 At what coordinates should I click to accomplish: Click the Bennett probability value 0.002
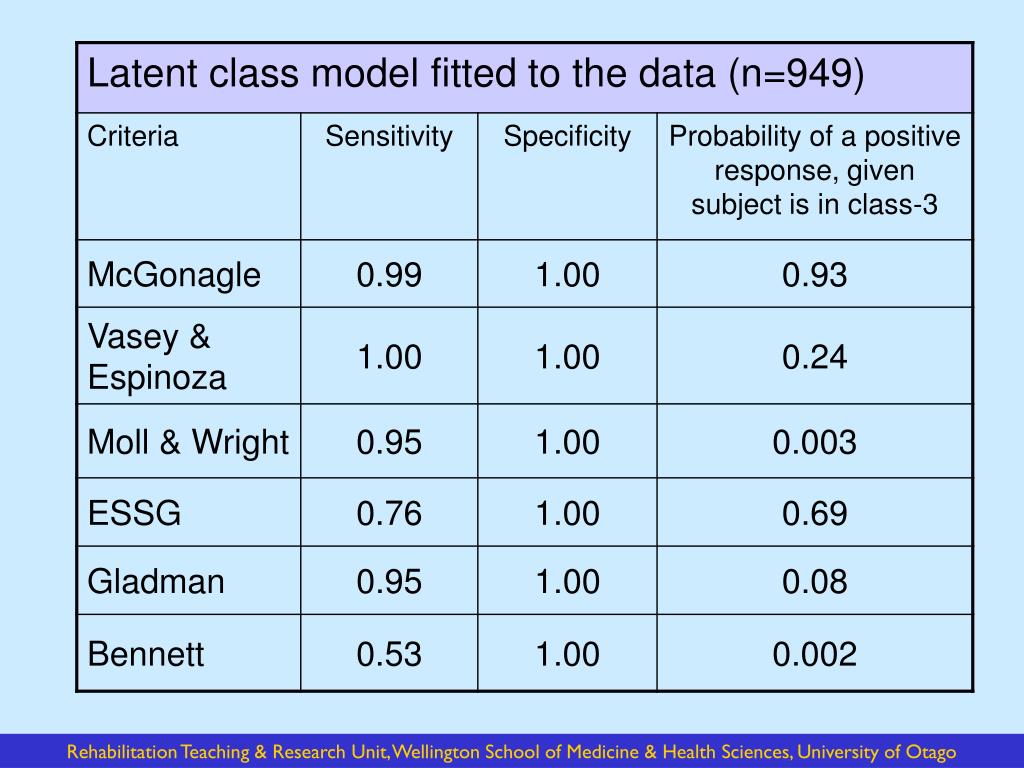click(814, 654)
